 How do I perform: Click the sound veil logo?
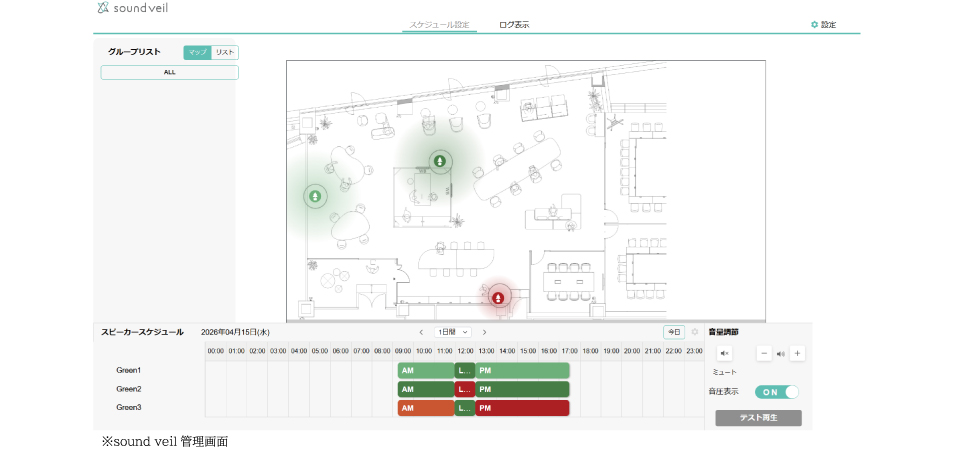[132, 8]
